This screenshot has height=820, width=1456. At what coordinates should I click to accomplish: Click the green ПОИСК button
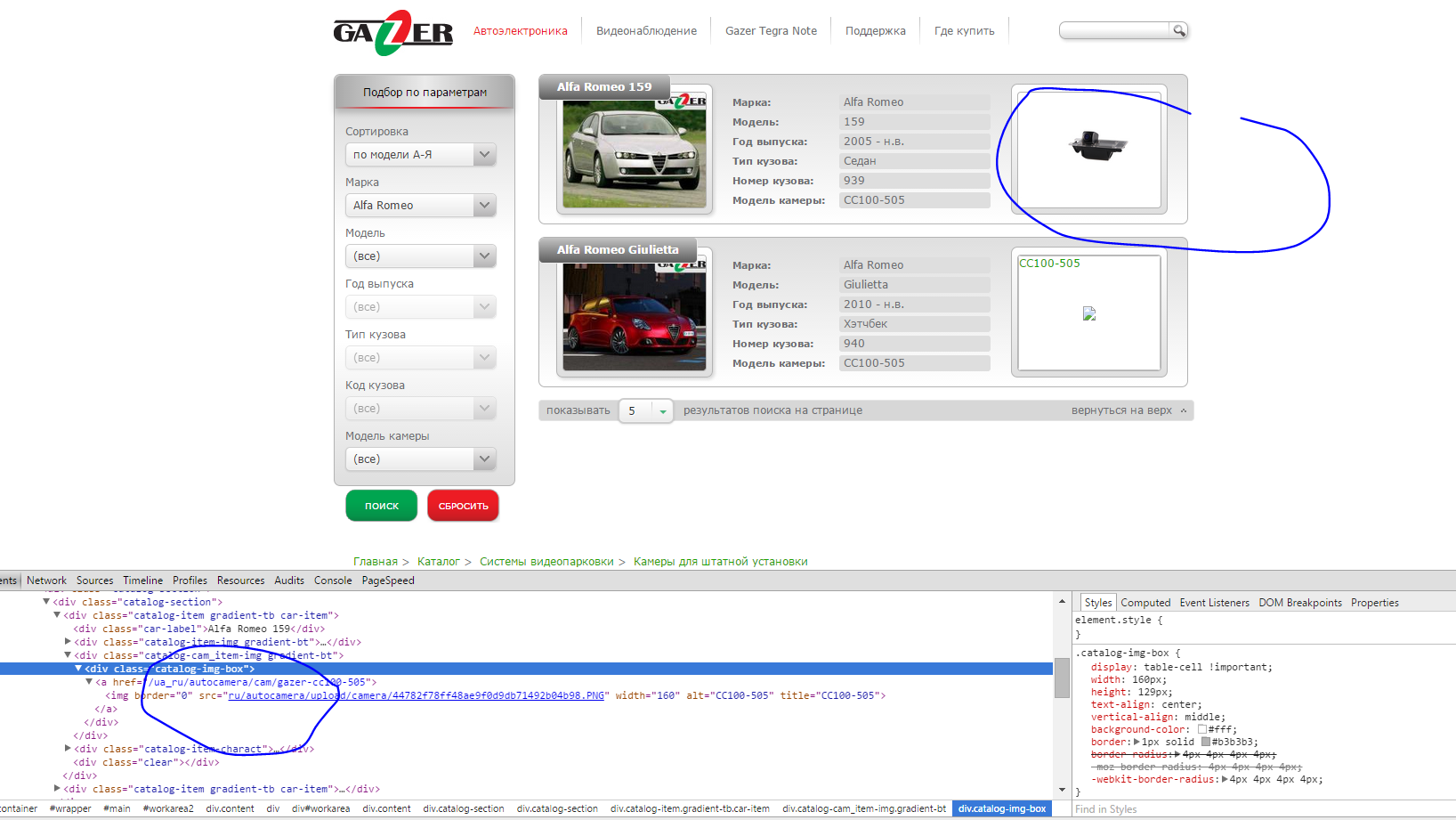point(382,506)
